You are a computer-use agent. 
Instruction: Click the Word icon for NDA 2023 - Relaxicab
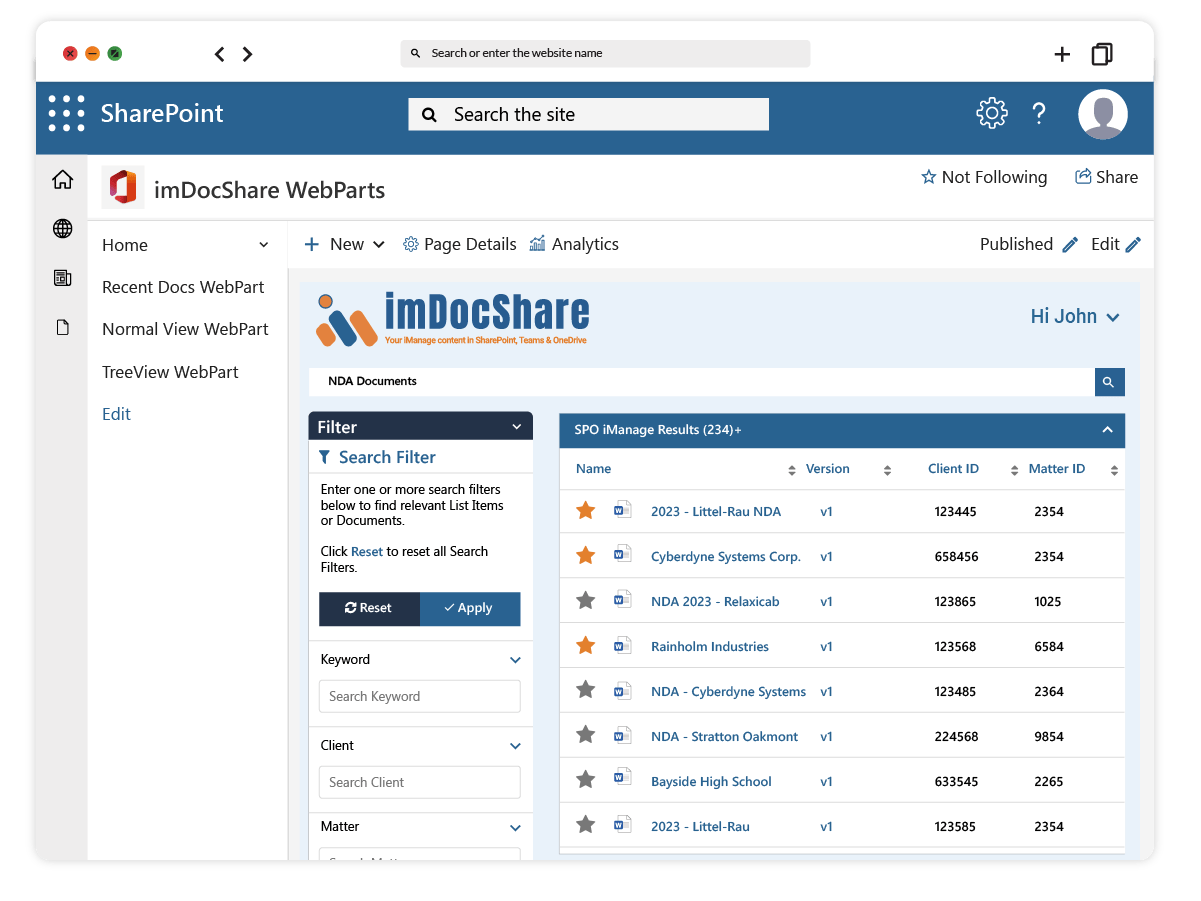pyautogui.click(x=622, y=600)
